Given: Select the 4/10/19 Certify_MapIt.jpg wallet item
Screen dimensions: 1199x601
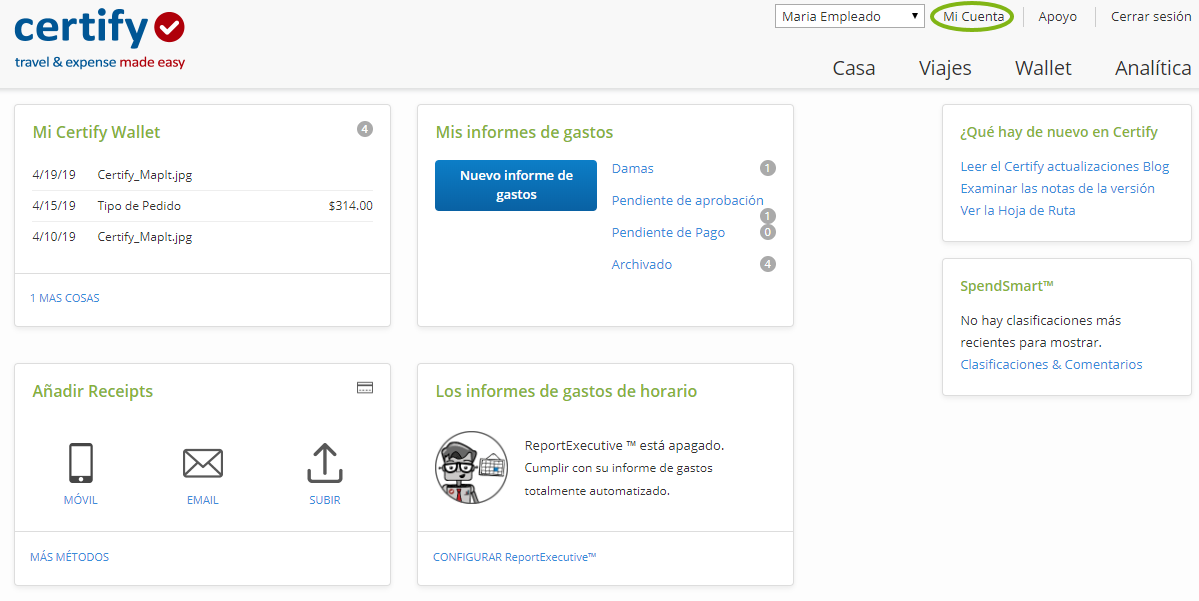Looking at the screenshot, I should (x=203, y=237).
